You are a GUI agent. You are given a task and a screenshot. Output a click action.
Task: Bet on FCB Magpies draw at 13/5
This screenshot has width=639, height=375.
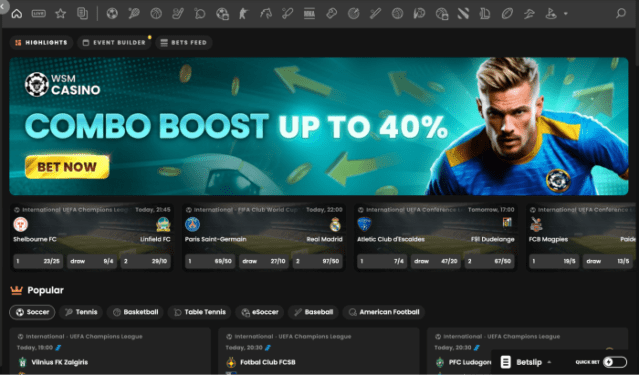(x=608, y=261)
